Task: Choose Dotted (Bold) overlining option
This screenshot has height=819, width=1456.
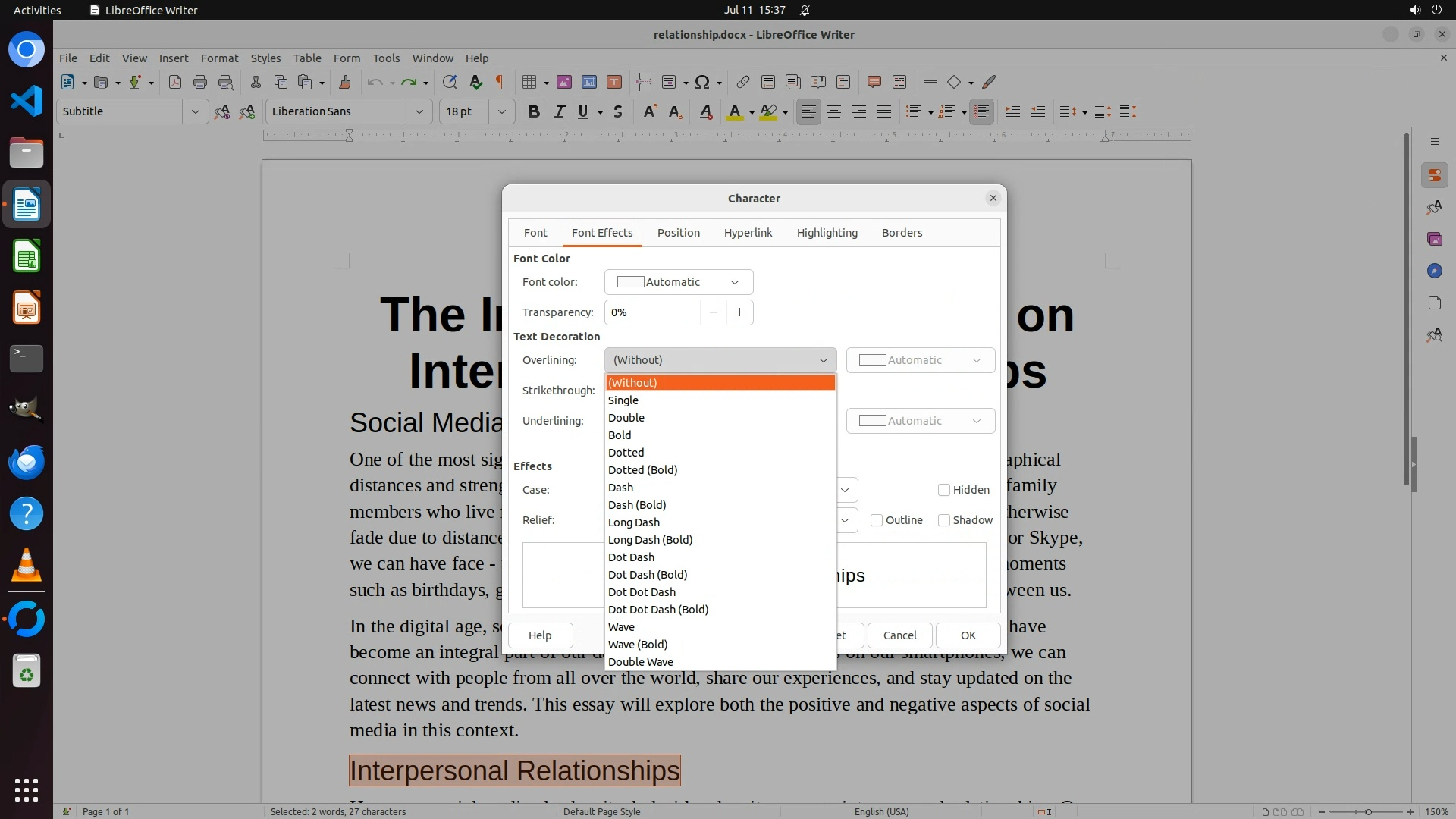Action: pos(643,470)
